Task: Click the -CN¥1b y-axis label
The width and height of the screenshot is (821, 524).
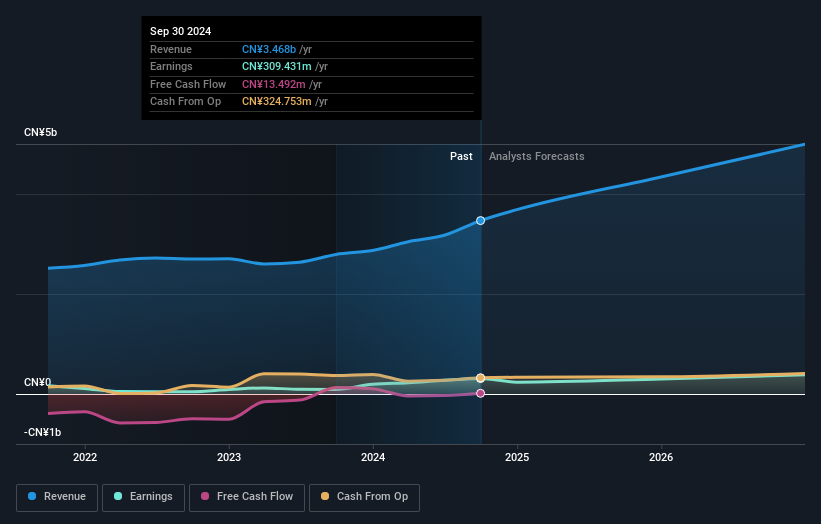Action: coord(42,432)
